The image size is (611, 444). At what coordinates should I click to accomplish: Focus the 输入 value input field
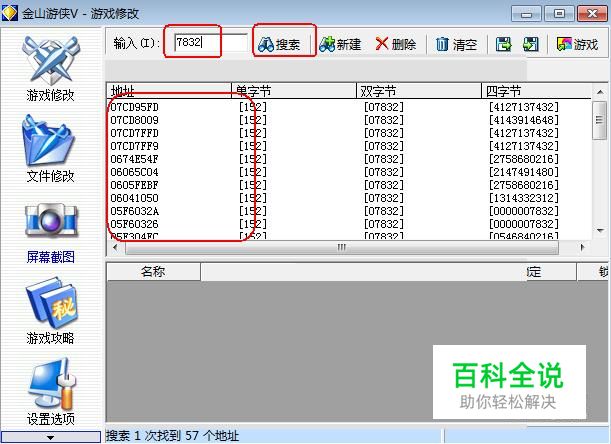(211, 42)
